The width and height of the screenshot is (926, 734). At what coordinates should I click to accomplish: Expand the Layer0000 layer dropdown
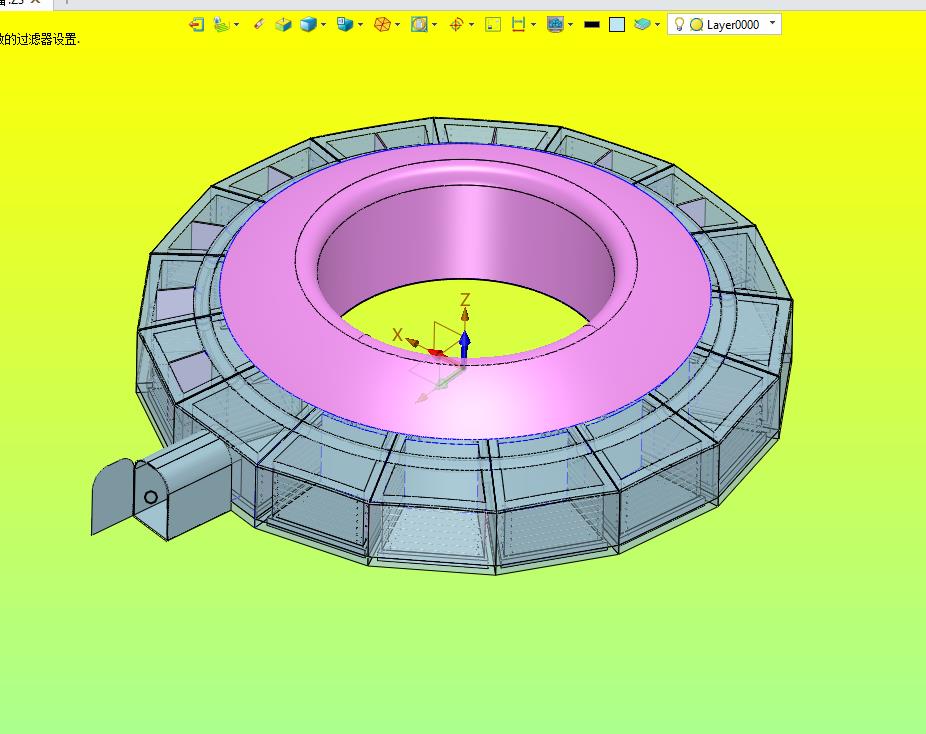(772, 24)
